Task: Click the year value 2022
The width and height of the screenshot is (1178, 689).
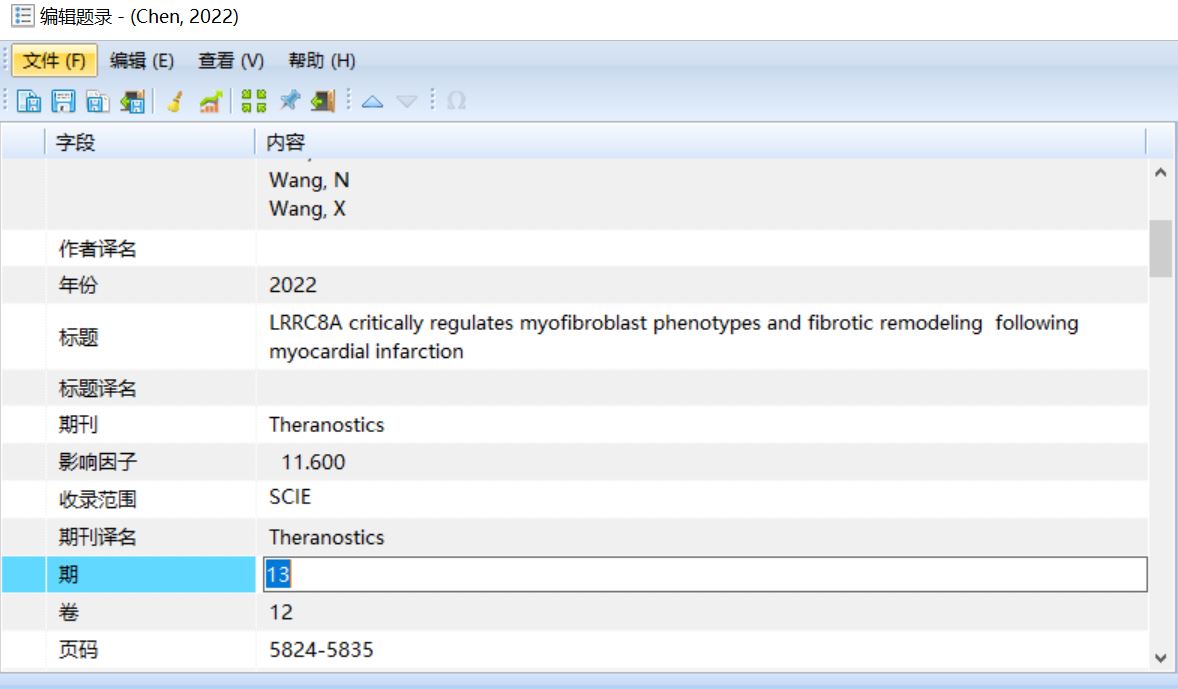Action: tap(293, 286)
